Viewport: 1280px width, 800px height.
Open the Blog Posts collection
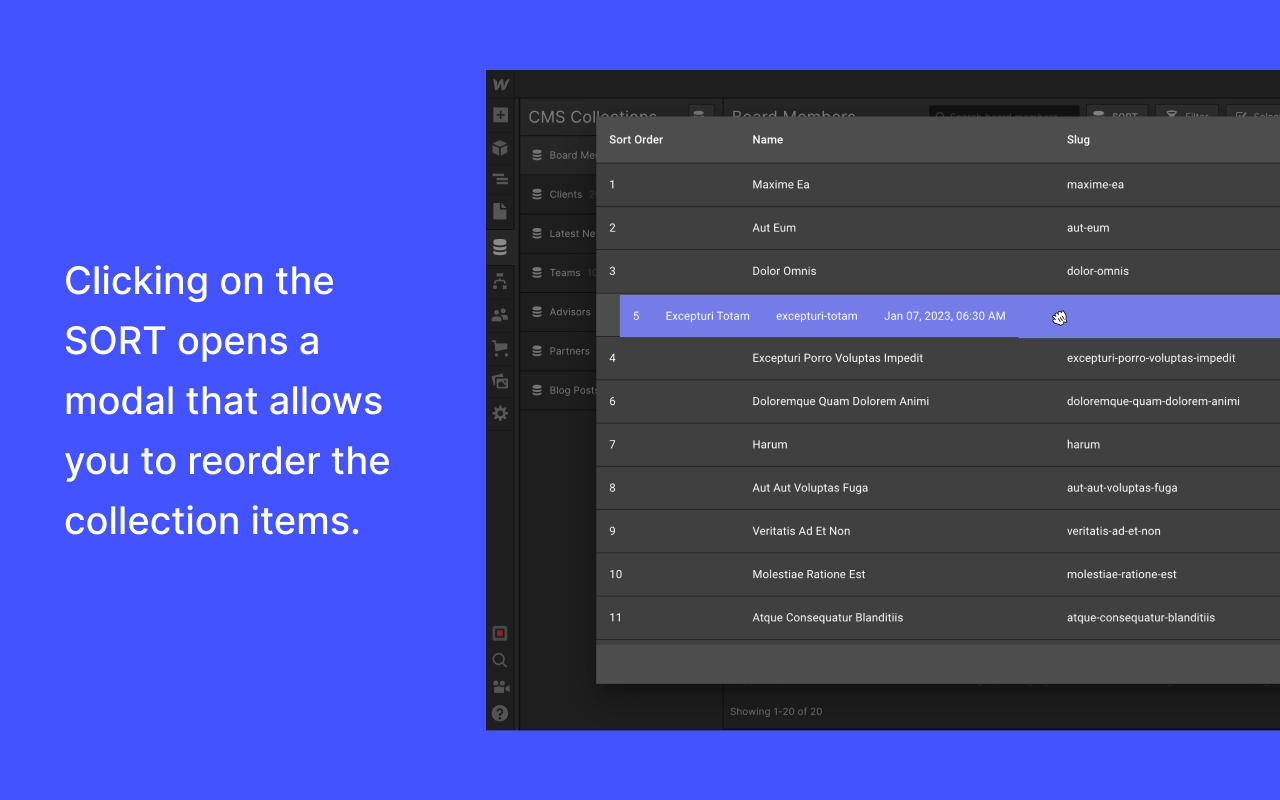(559, 390)
